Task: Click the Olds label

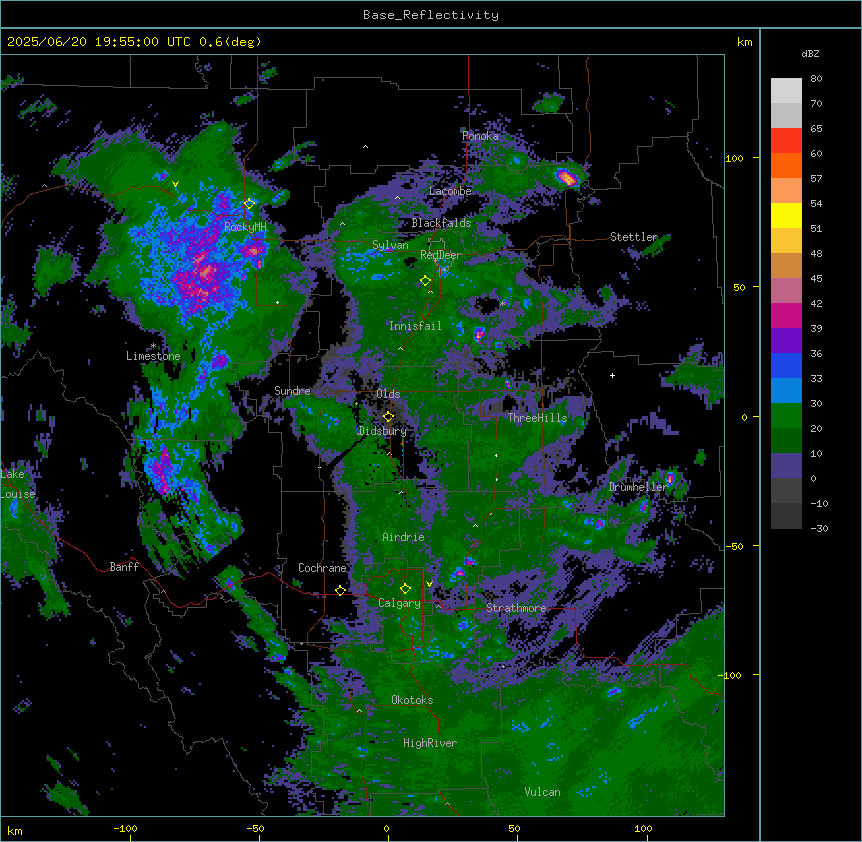Action: pyautogui.click(x=388, y=394)
